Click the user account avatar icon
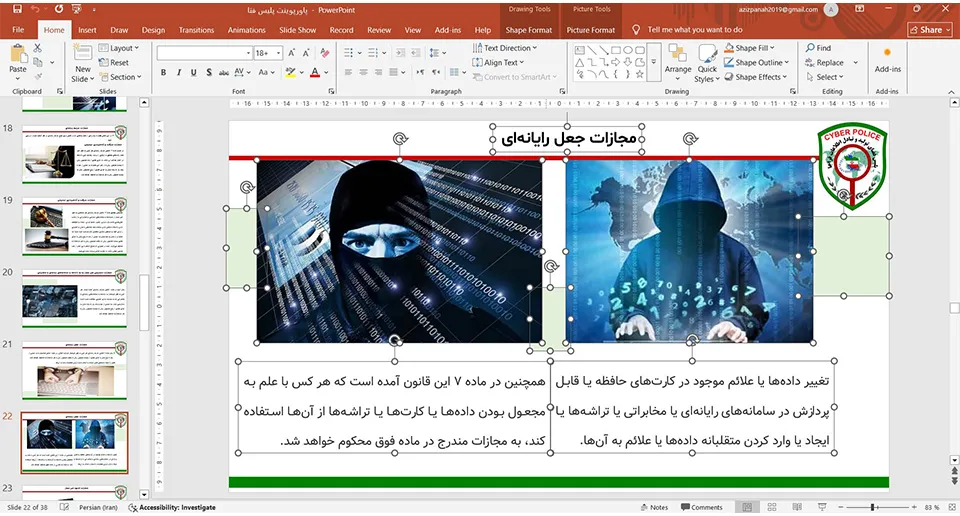This screenshot has width=960, height=516. pyautogui.click(x=831, y=9)
